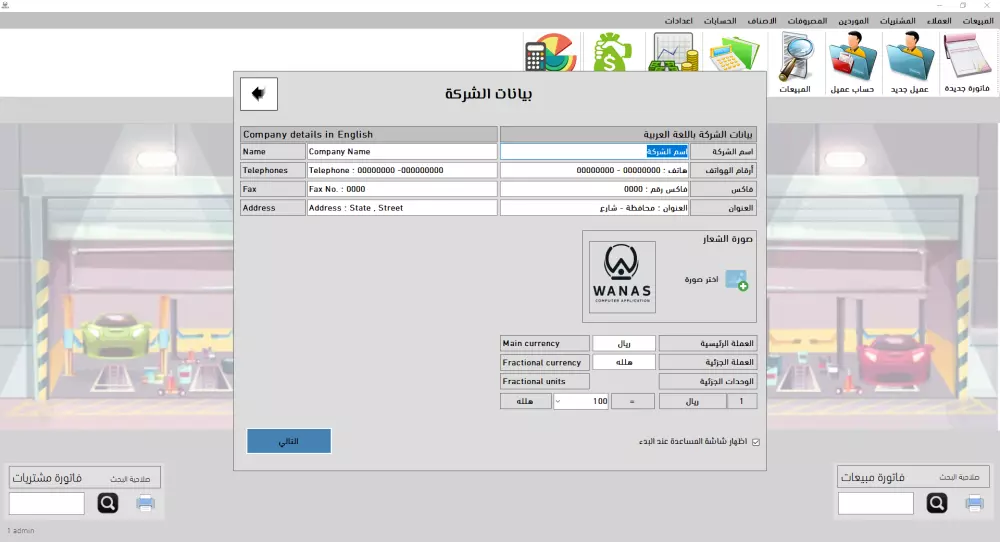Screen dimensions: 1000x542
Task: Open the المصروفات menu
Action: 807,21
